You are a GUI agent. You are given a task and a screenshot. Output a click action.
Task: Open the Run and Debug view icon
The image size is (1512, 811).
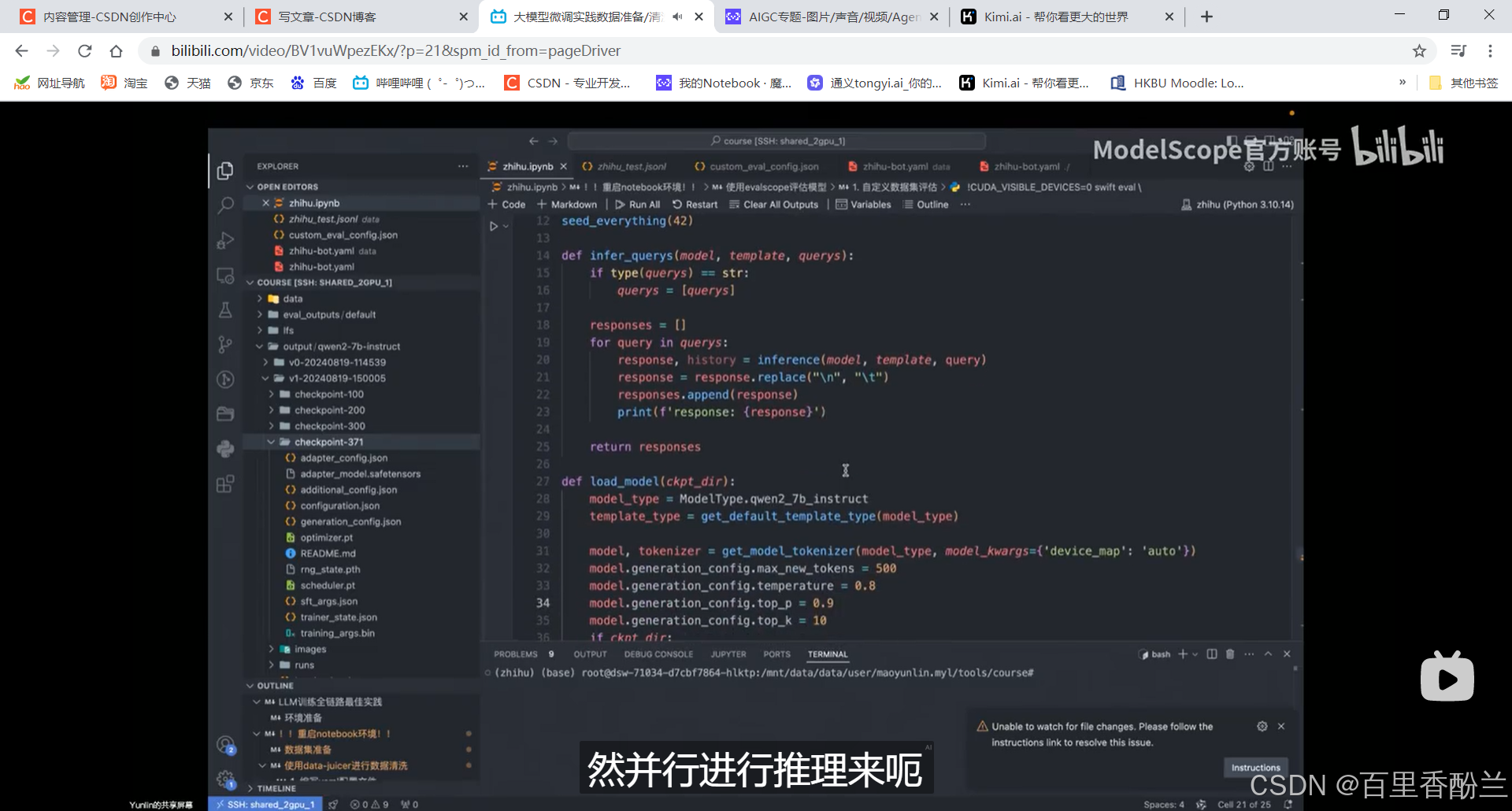225,240
